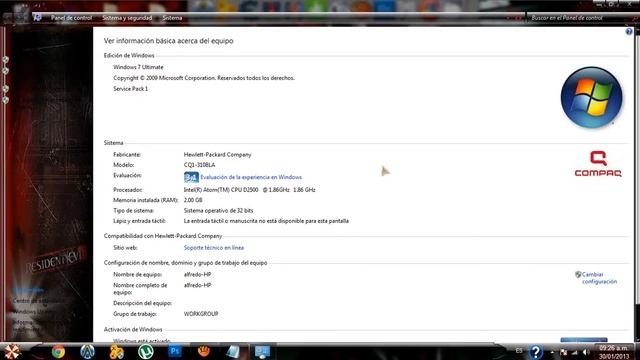
Task: Select the System control panel taskbar item
Action: pos(262,351)
